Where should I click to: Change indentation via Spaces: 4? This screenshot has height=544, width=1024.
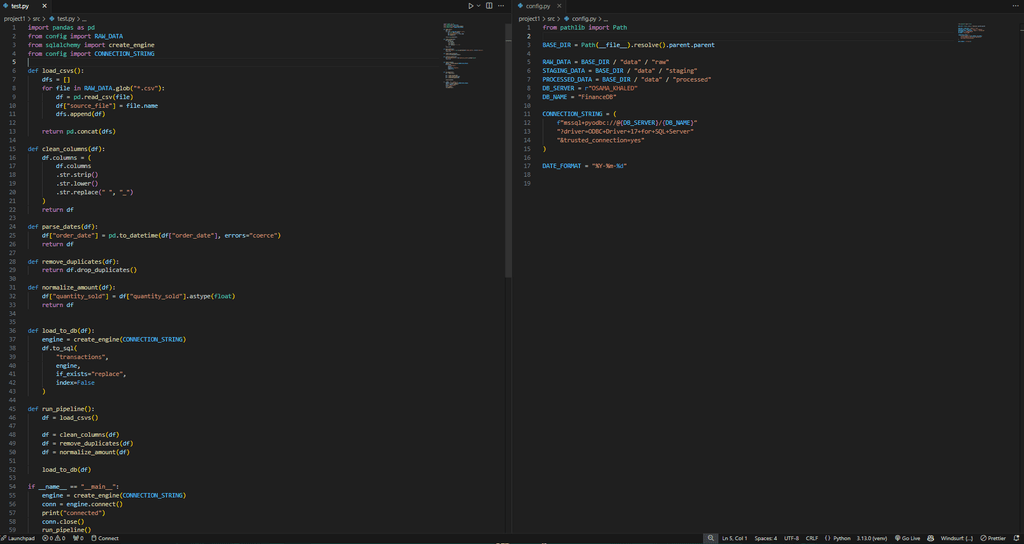(765, 538)
